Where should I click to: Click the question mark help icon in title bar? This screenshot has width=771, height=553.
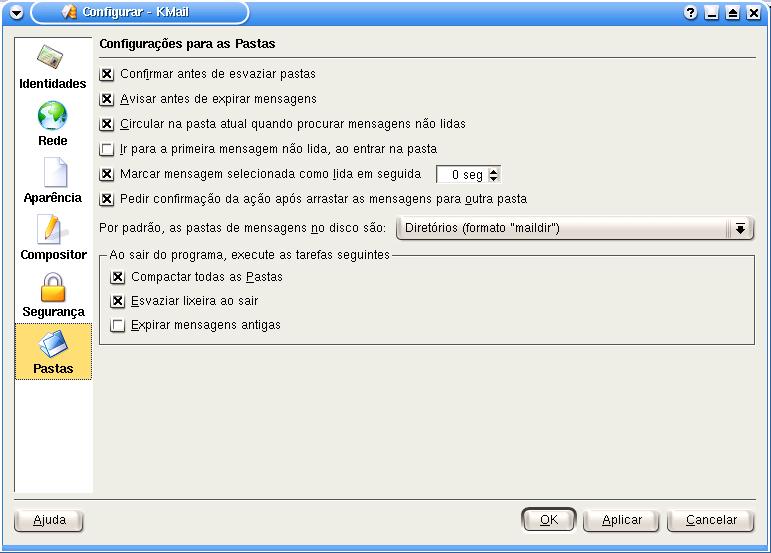(x=690, y=12)
